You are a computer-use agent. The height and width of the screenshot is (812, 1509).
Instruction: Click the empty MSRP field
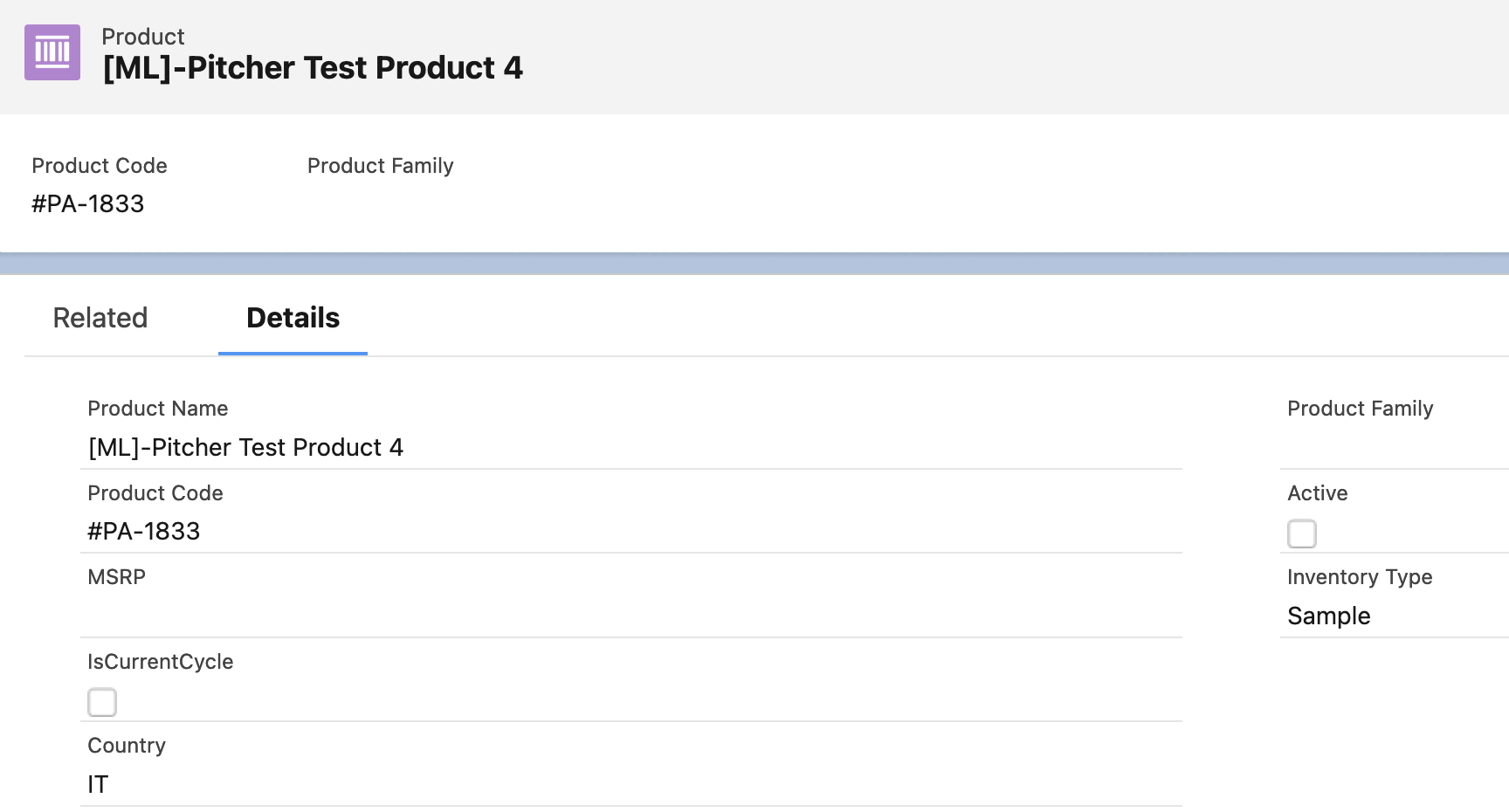tap(629, 614)
